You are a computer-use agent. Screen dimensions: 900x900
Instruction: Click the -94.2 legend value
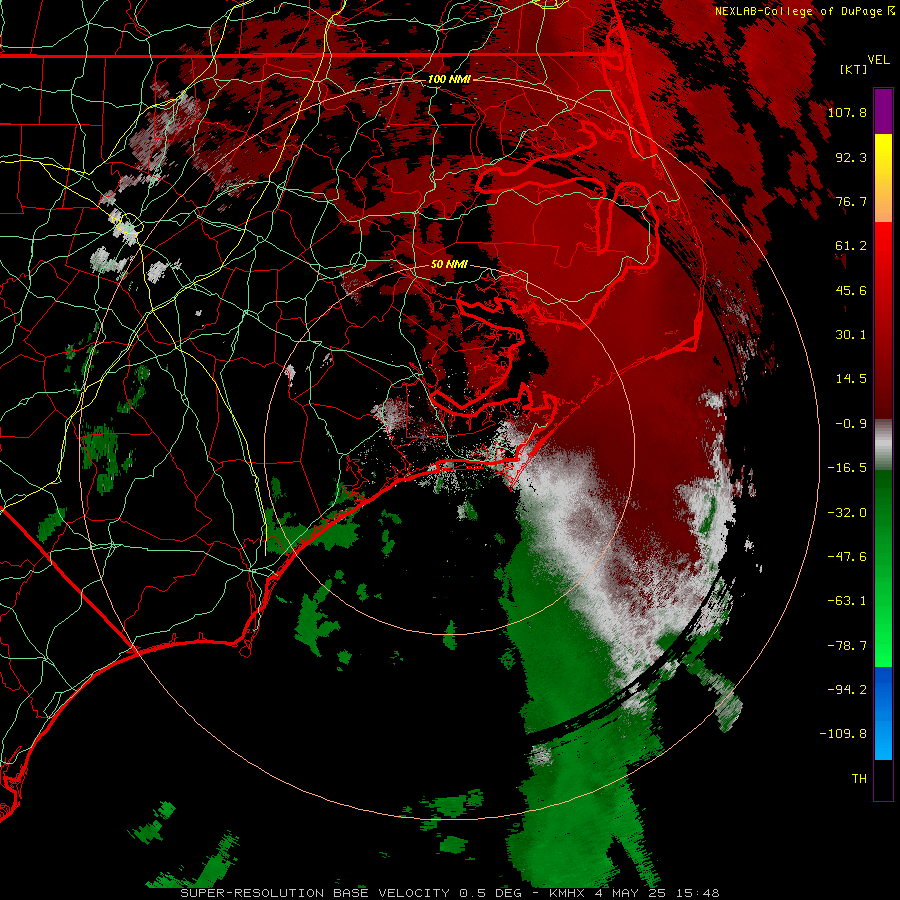click(x=847, y=690)
